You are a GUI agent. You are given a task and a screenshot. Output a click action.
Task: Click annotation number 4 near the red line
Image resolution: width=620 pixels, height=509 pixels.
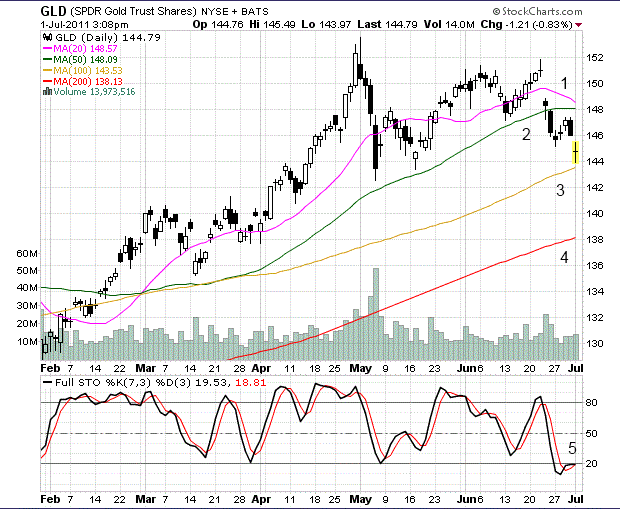click(x=564, y=258)
